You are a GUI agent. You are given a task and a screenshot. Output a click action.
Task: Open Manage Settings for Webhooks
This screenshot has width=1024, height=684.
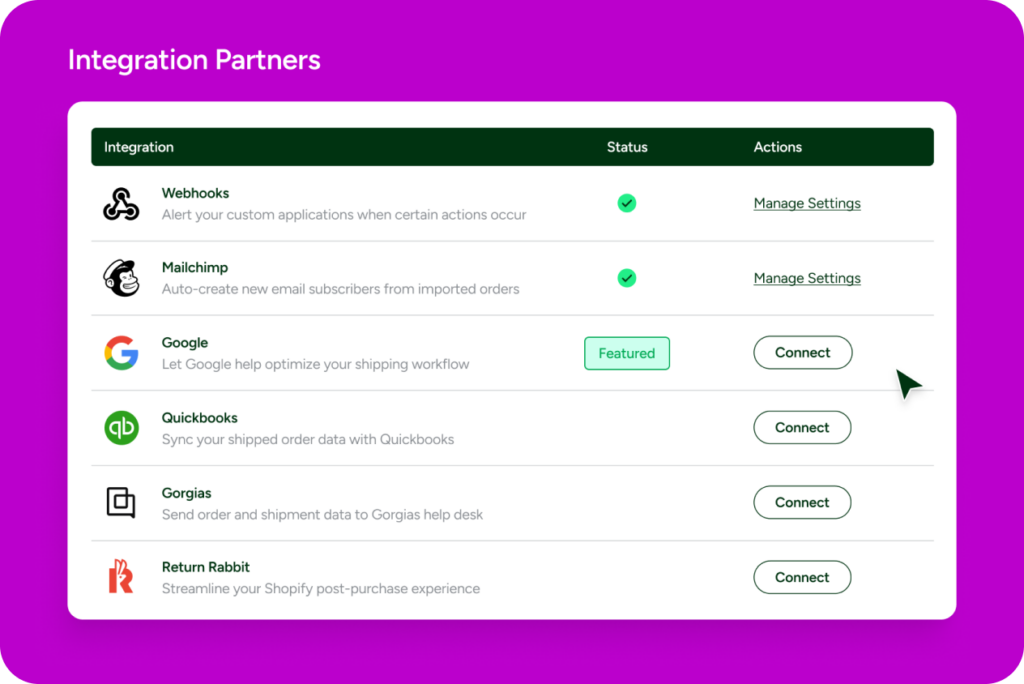pyautogui.click(x=807, y=203)
